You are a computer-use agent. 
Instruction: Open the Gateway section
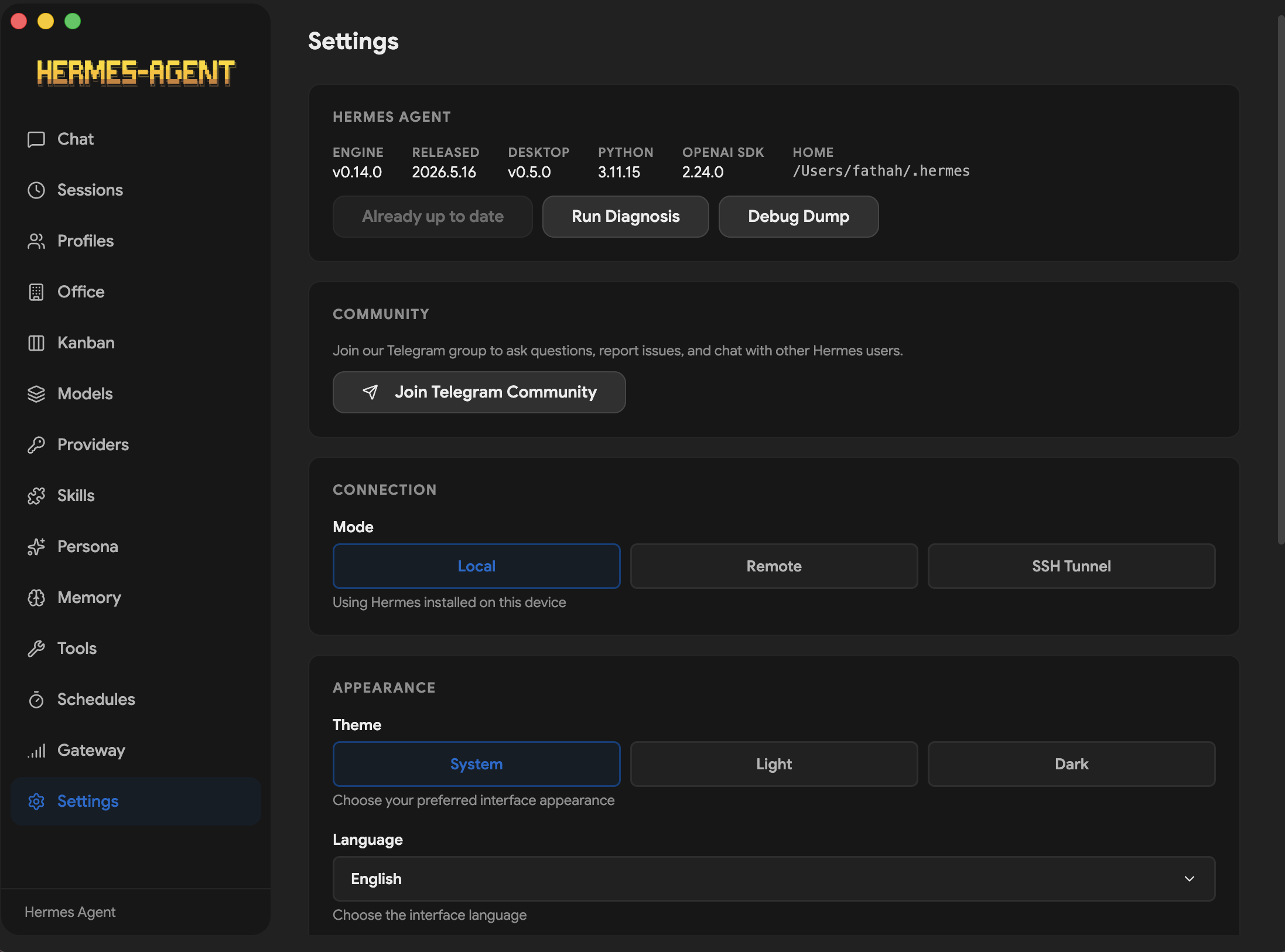point(136,751)
